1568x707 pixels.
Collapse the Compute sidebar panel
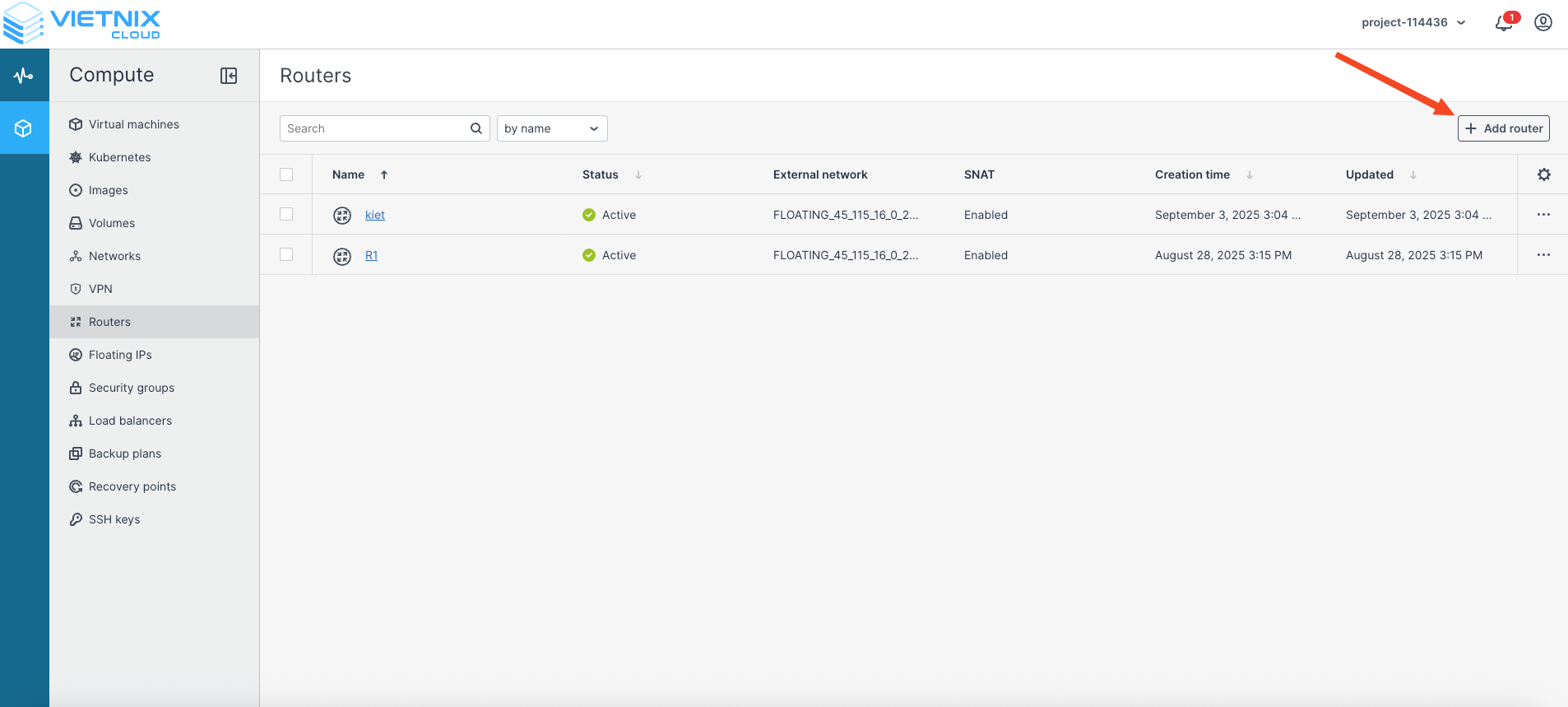pos(229,76)
